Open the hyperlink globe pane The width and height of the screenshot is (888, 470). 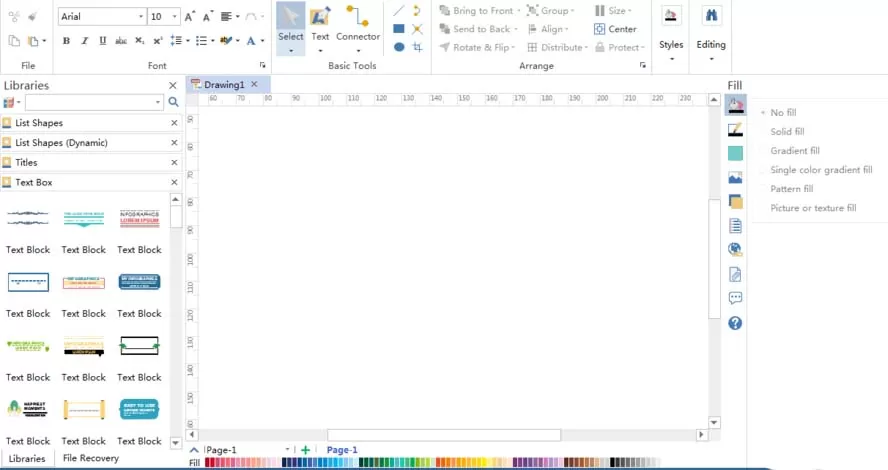tap(735, 249)
